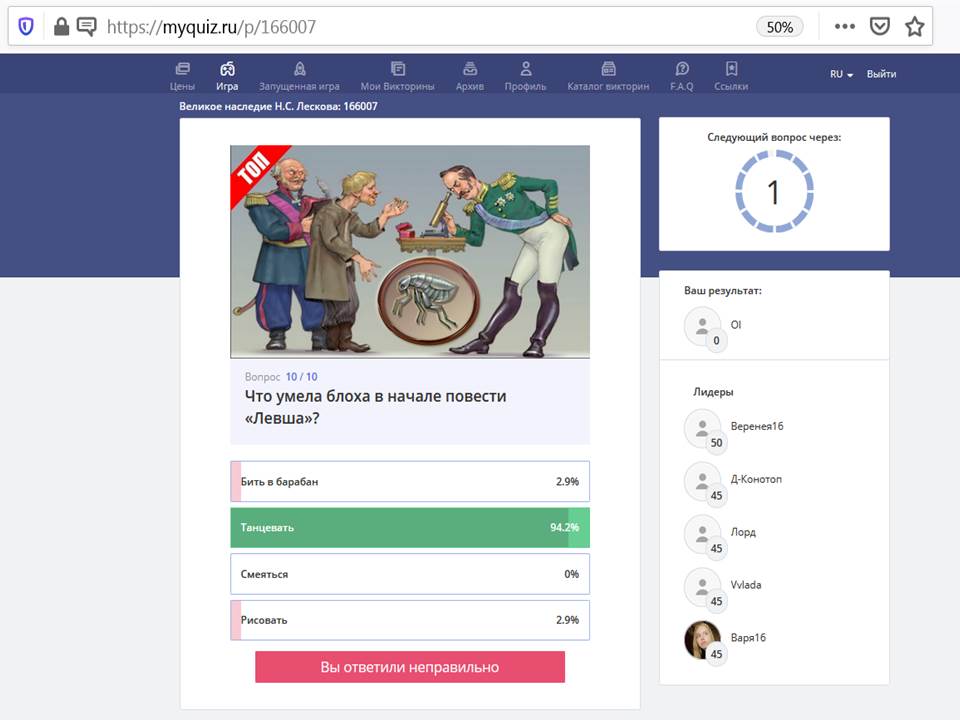This screenshot has width=960, height=720.
Task: Select the Танцевать answer option
Action: (409, 527)
